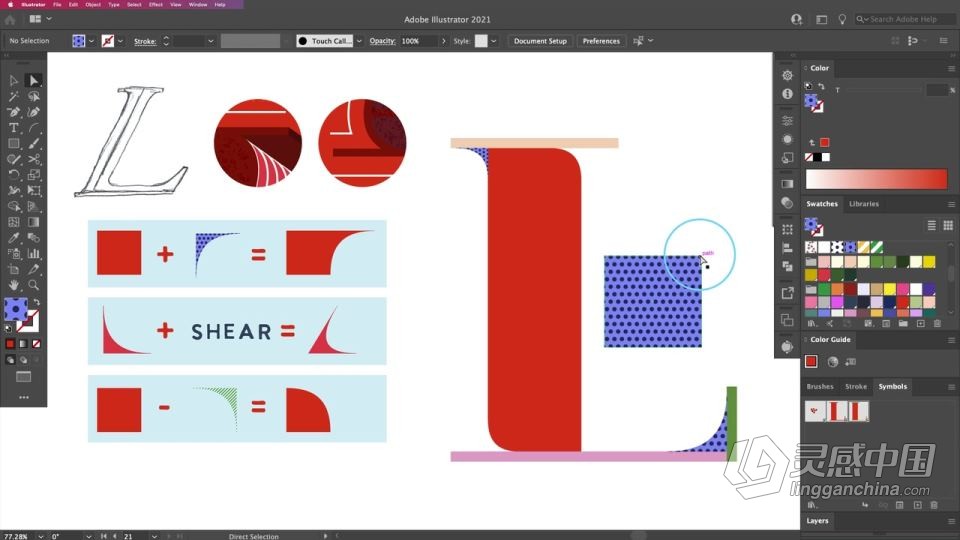Select the red base color in Color Guide

(x=811, y=361)
